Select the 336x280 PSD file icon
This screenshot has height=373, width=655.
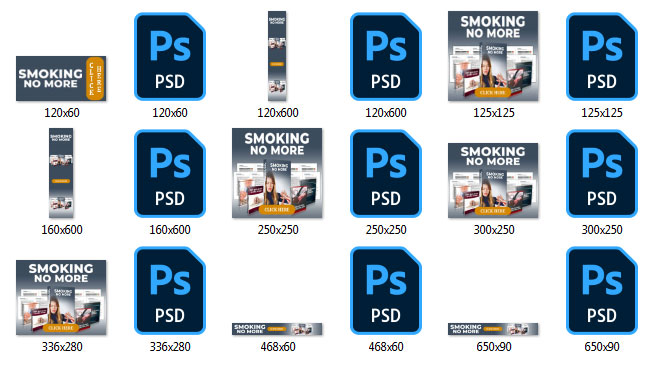pyautogui.click(x=170, y=290)
